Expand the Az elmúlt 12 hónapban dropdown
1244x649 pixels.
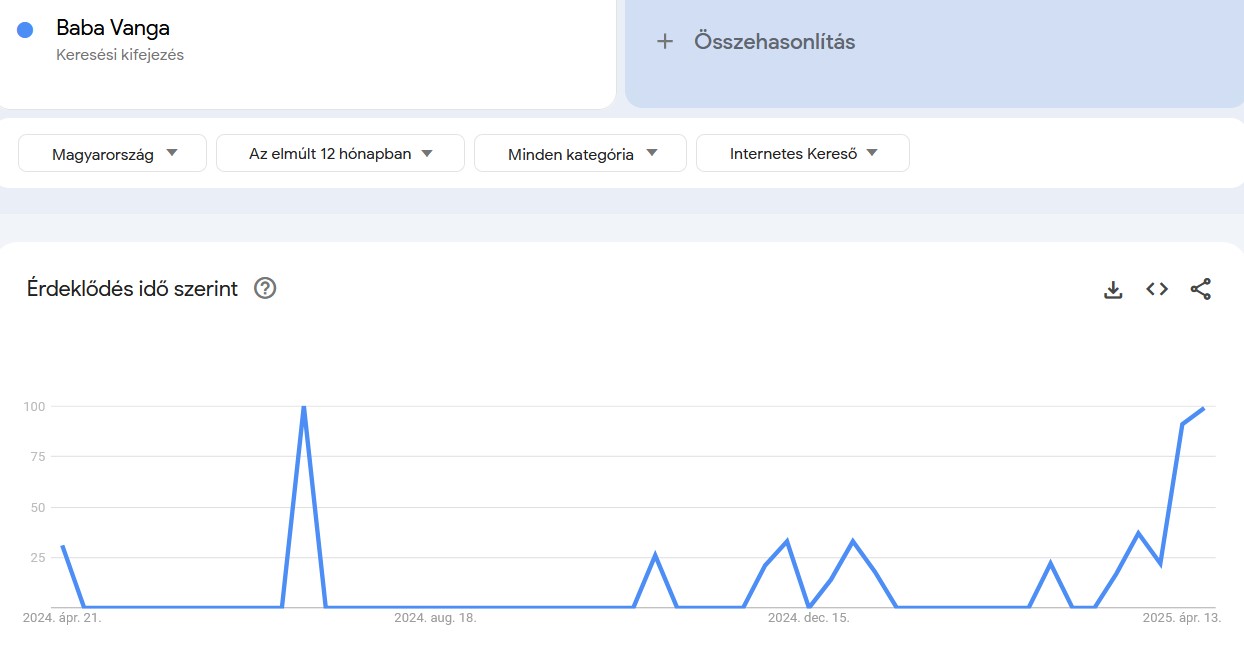(340, 154)
